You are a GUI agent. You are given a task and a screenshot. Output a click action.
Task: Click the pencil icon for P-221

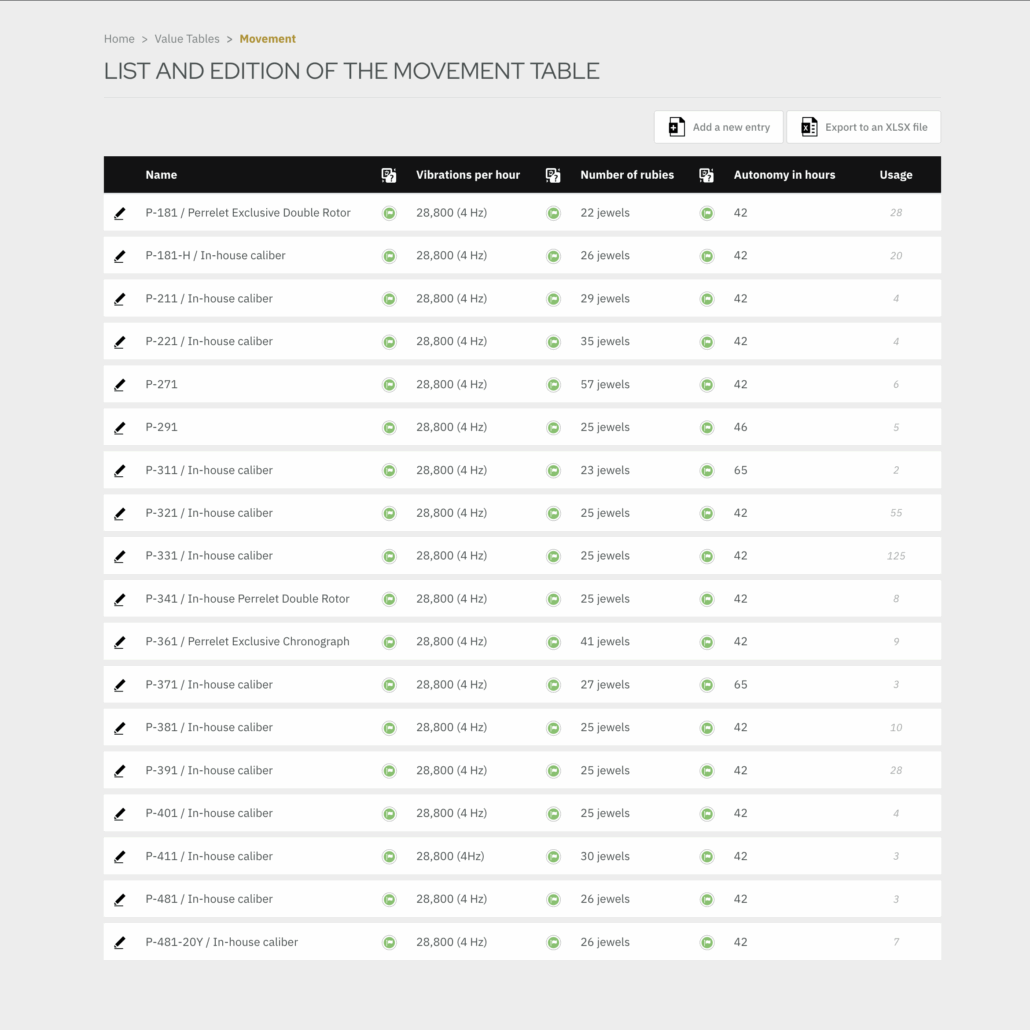point(120,342)
